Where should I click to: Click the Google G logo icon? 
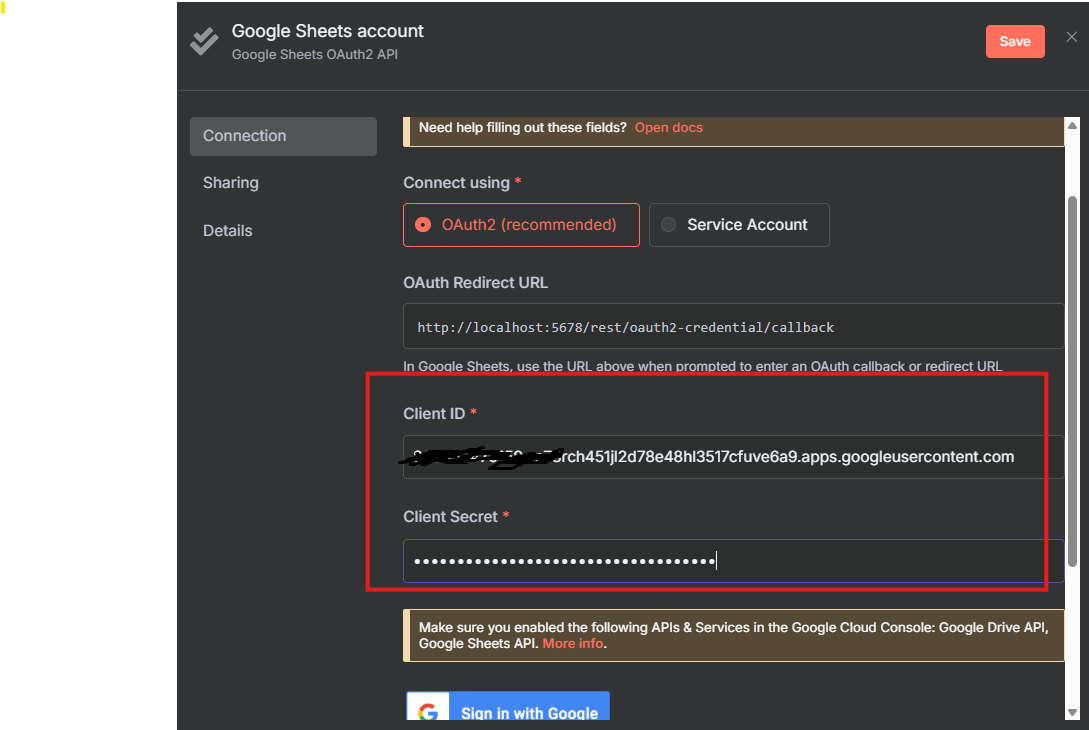(x=428, y=711)
